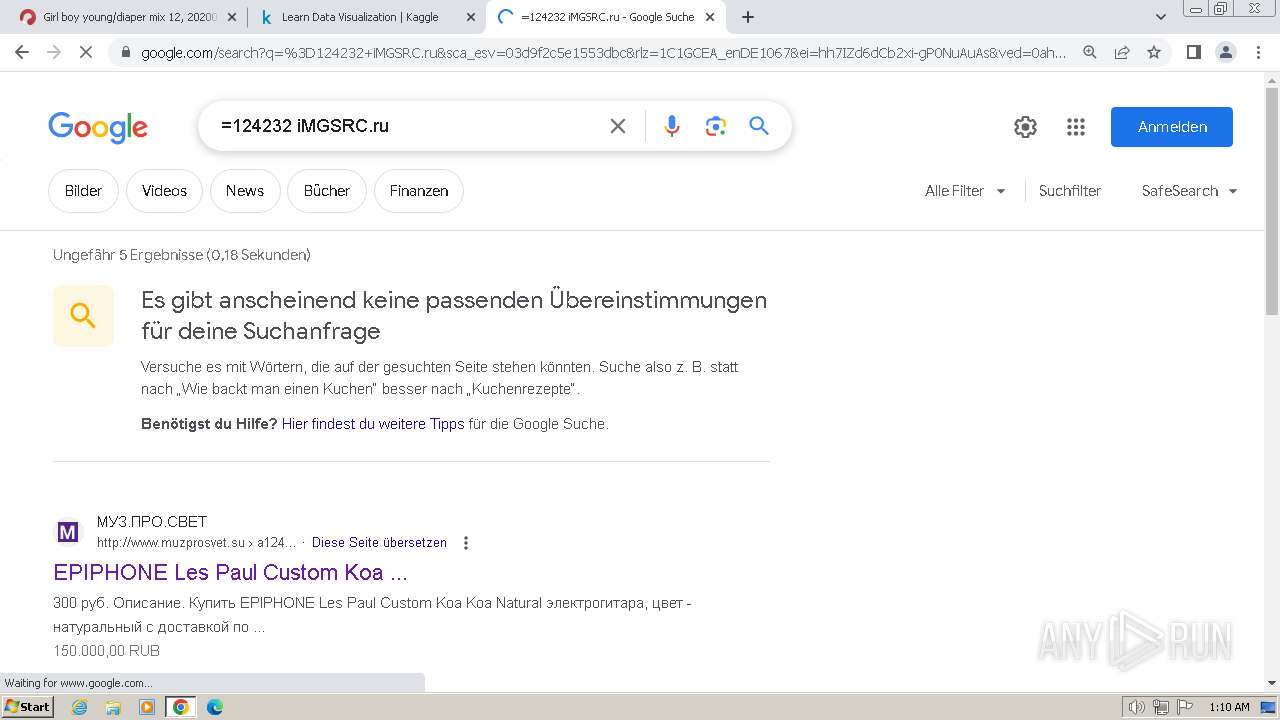
Task: Switch to Chrome in the taskbar
Action: [x=180, y=707]
